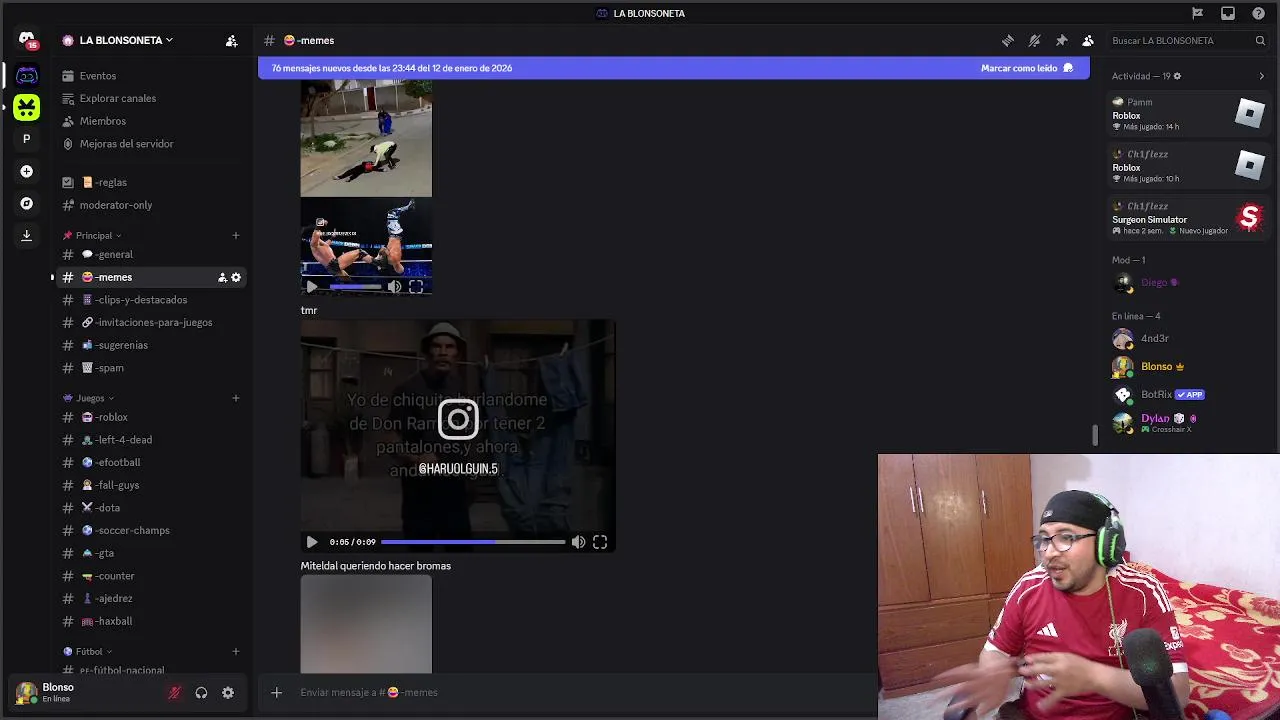This screenshot has width=1280, height=720.
Task: Expand Actividad panel chevron arrow
Action: pos(1261,76)
